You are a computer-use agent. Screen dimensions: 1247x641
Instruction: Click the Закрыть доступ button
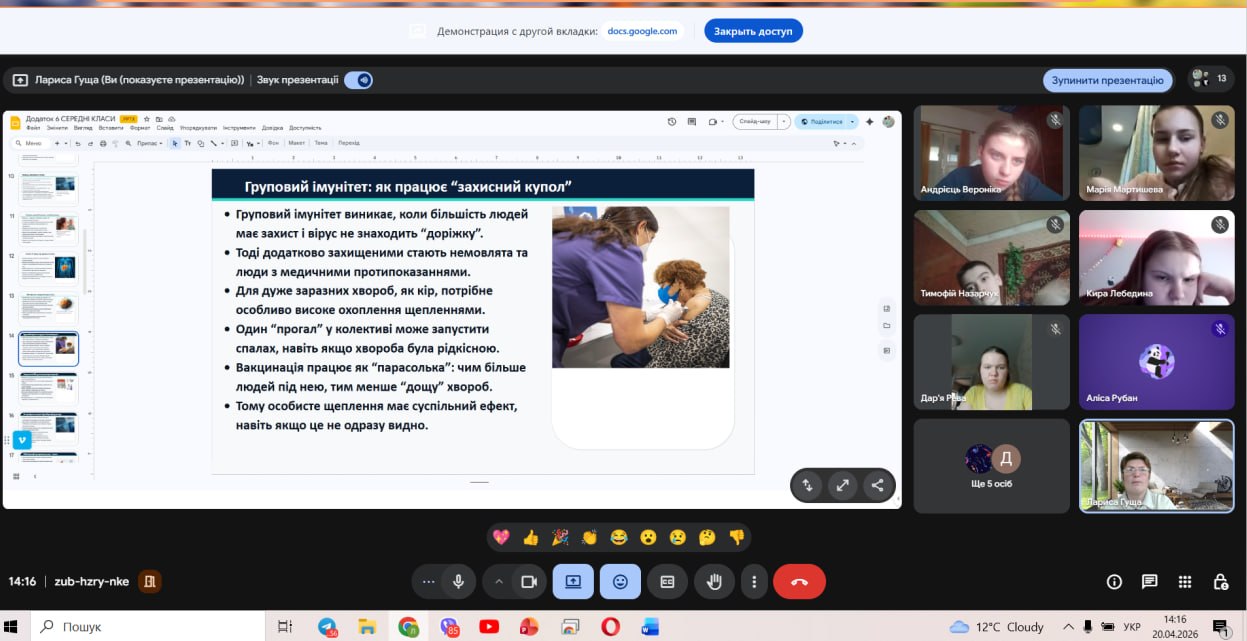pyautogui.click(x=753, y=31)
